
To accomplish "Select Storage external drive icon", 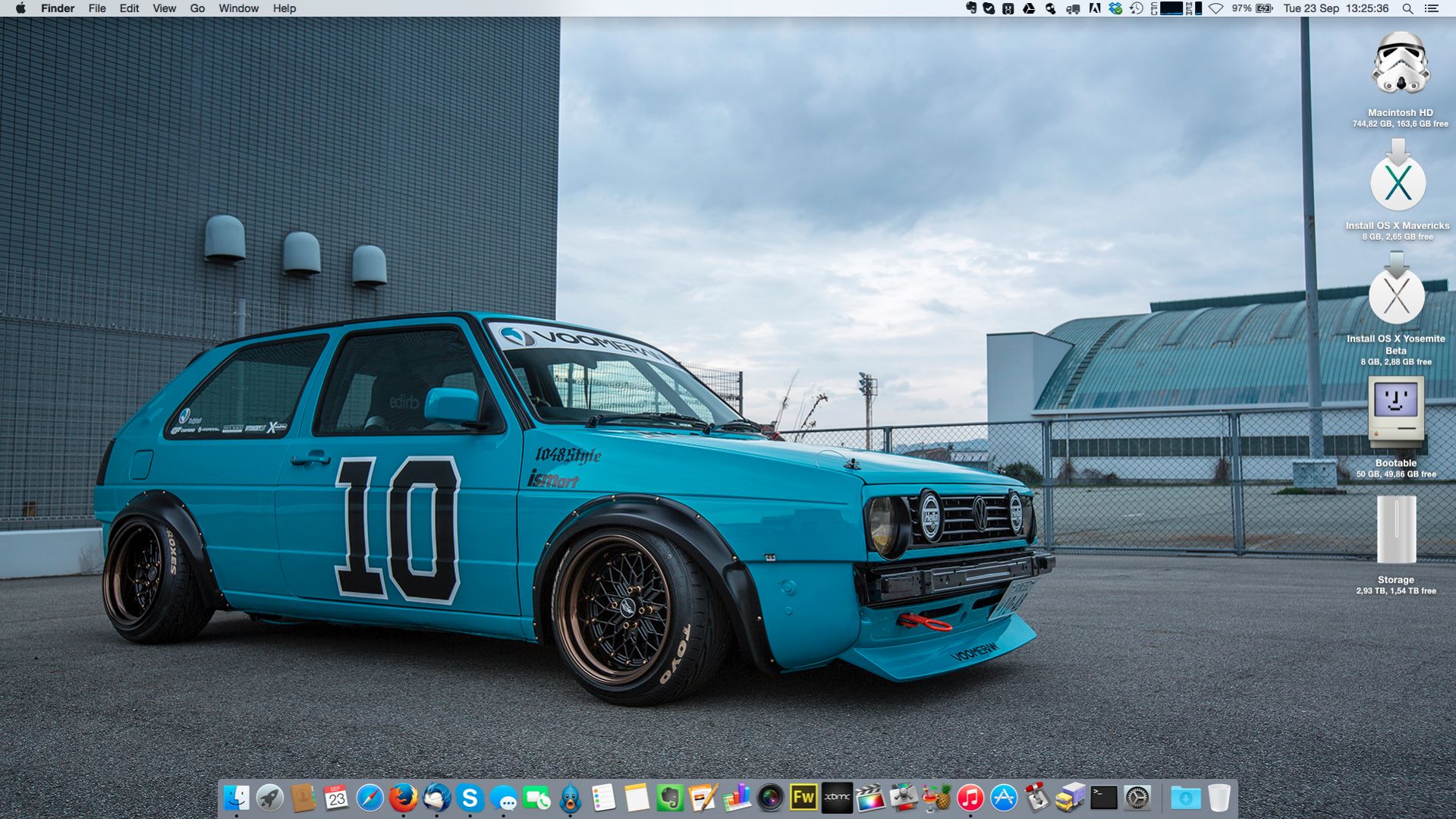I will (x=1396, y=530).
